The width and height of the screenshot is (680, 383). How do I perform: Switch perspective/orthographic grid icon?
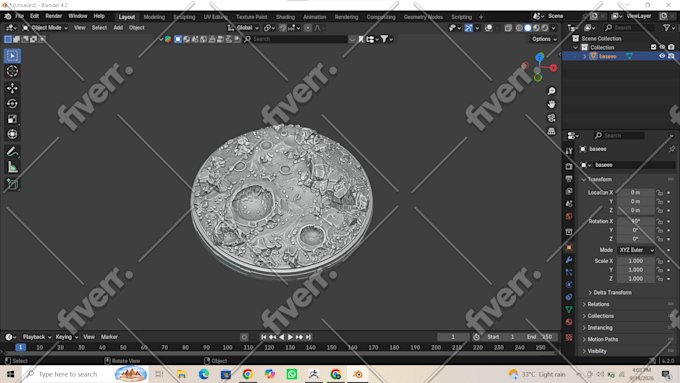[x=551, y=131]
